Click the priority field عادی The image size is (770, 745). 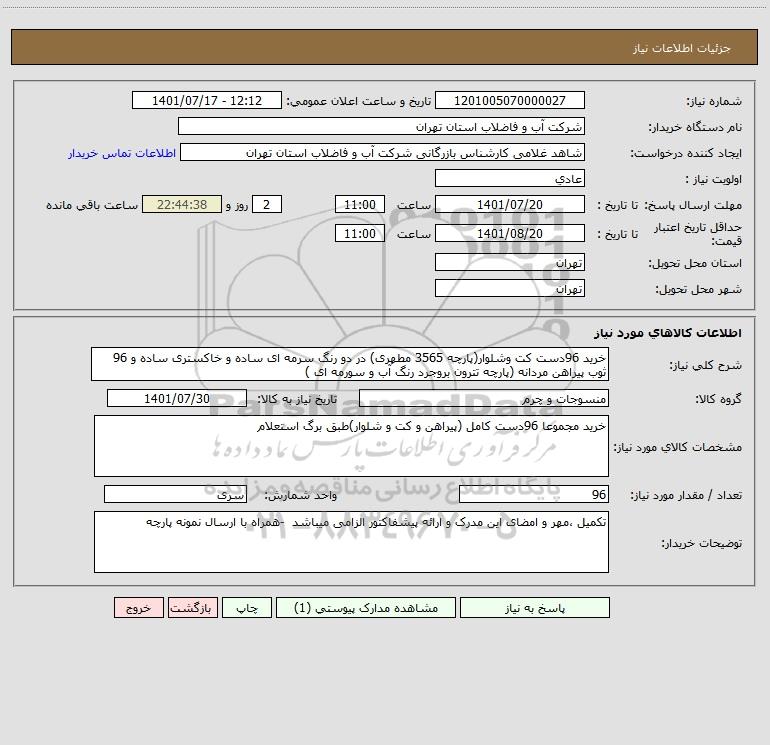click(510, 178)
